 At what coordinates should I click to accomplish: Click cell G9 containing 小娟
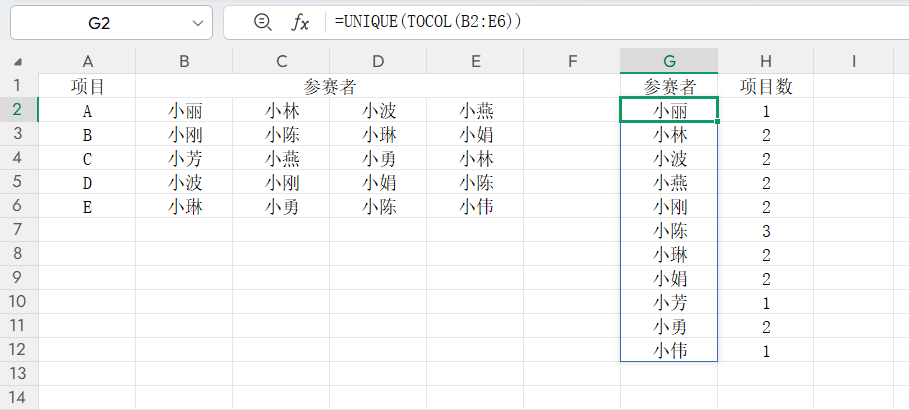coord(669,278)
